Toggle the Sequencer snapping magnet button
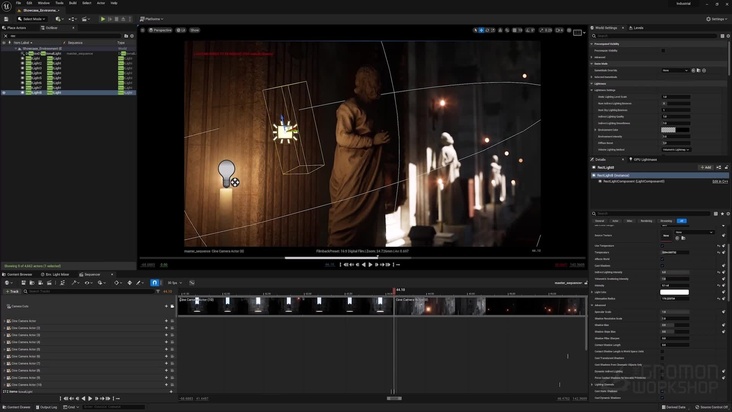This screenshot has height=412, width=732. pos(155,283)
